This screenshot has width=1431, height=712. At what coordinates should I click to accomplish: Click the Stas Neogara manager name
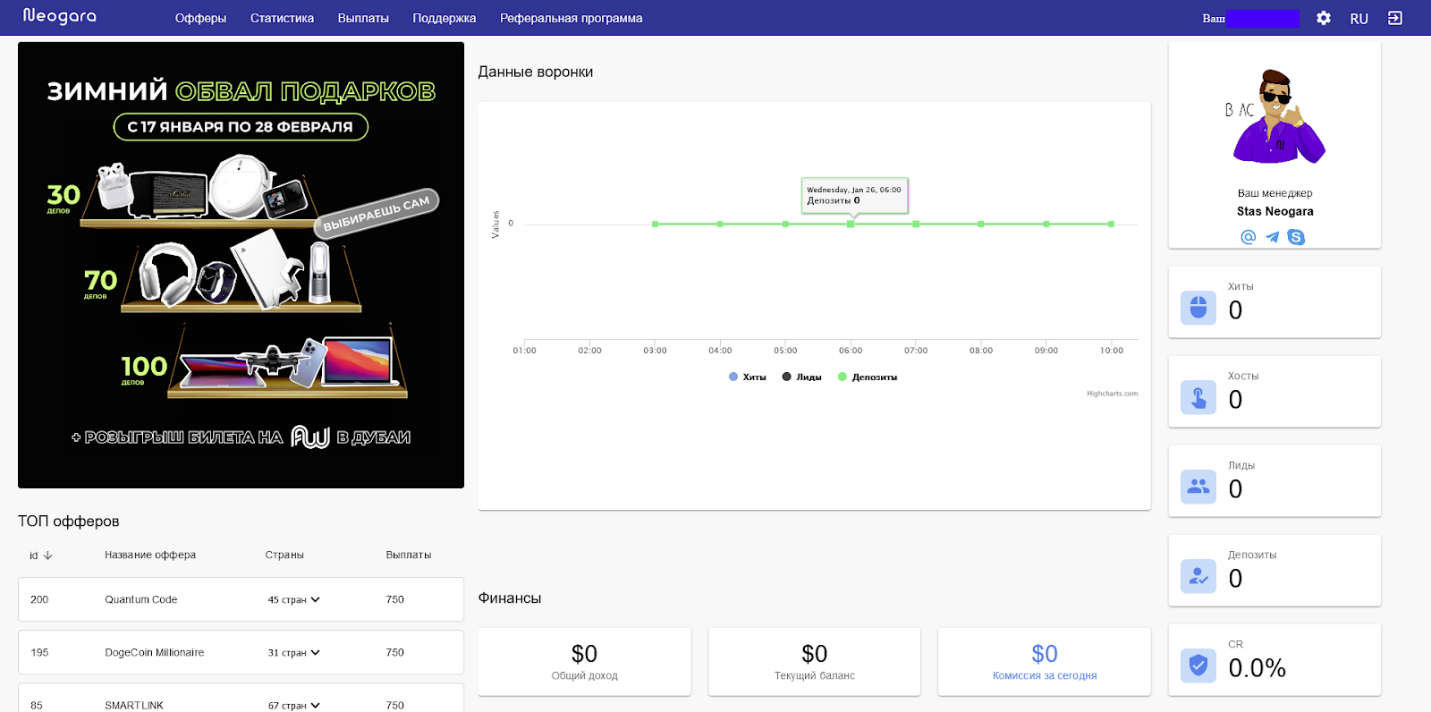pyautogui.click(x=1275, y=212)
